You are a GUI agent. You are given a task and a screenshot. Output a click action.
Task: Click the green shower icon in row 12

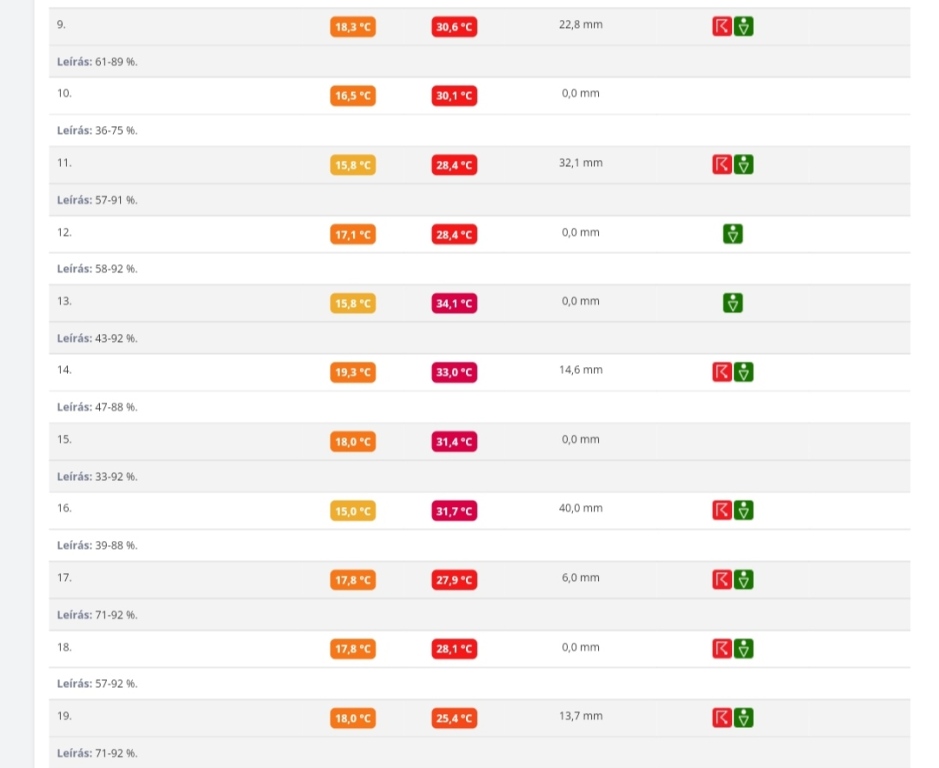733,234
